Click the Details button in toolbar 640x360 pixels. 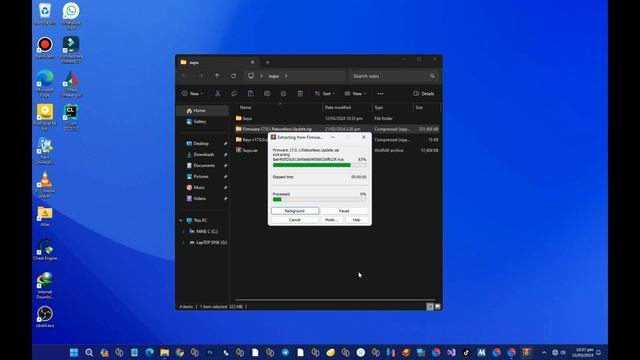tap(424, 93)
